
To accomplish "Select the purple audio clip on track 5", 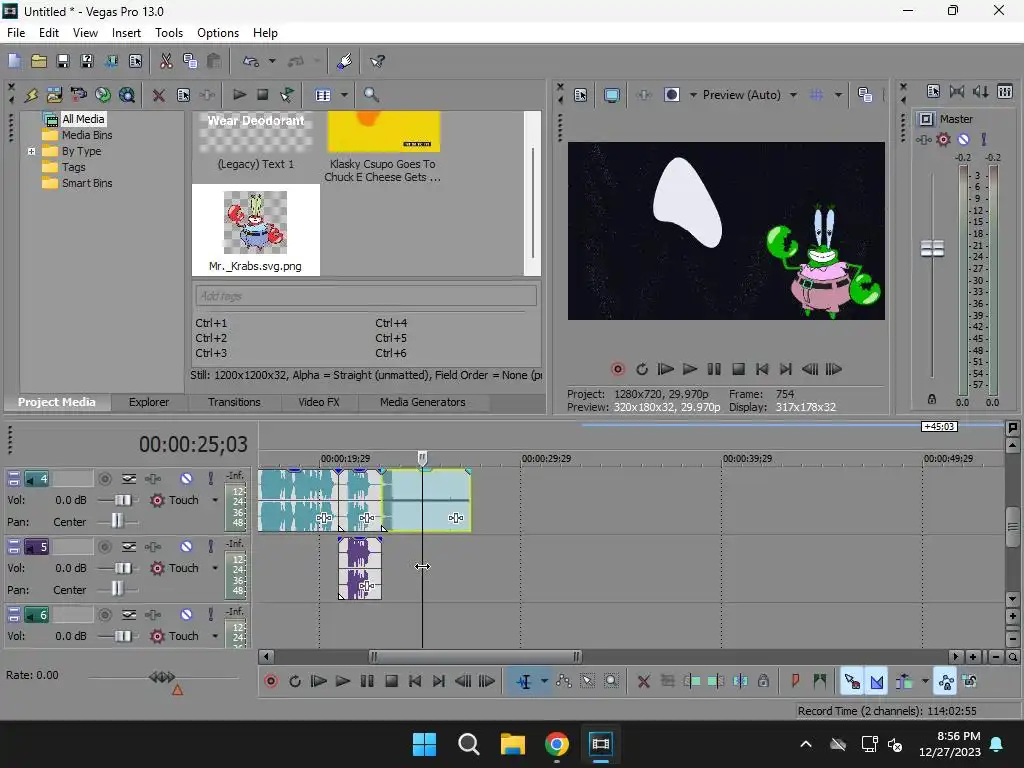I will click(x=360, y=568).
